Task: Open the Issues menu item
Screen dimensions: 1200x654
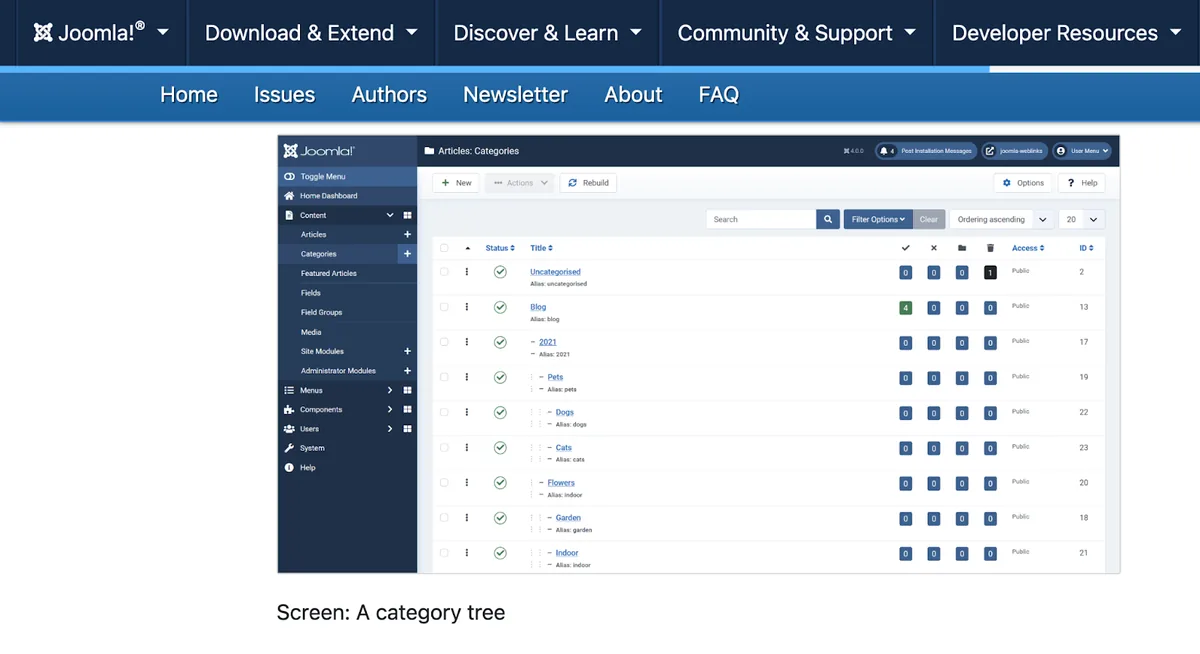Action: 284,95
